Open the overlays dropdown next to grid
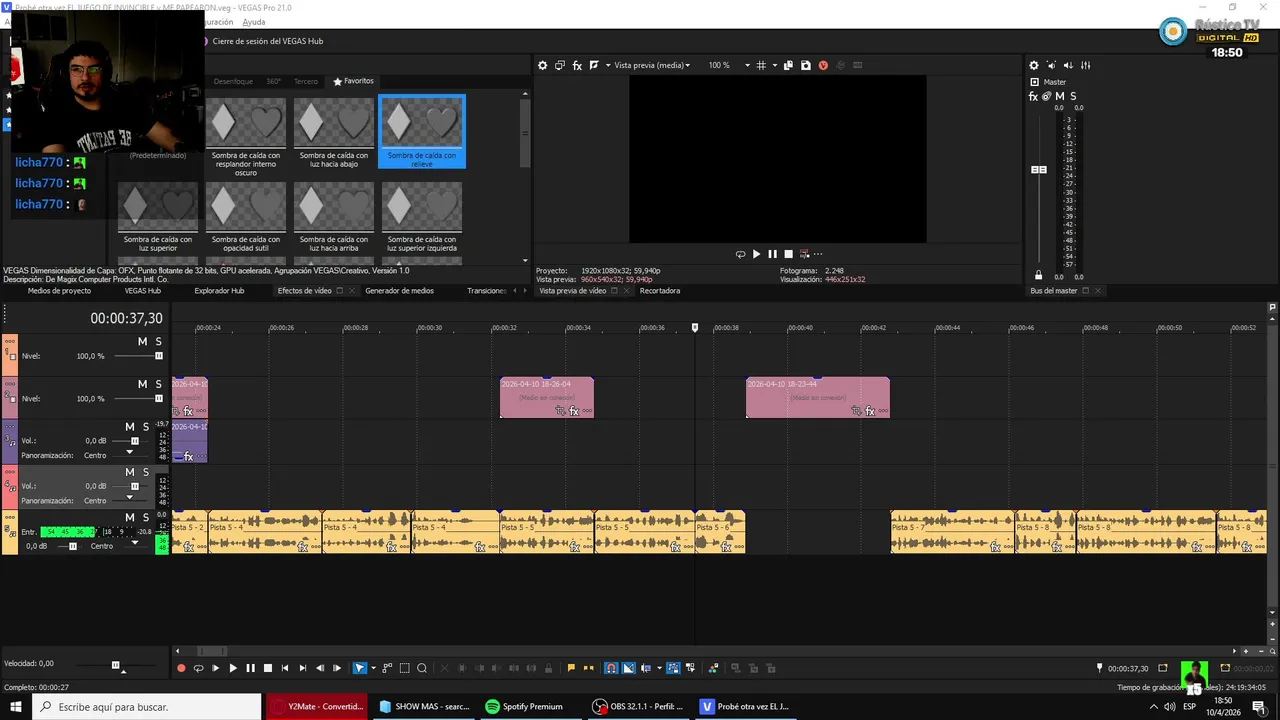1280x720 pixels. (774, 65)
